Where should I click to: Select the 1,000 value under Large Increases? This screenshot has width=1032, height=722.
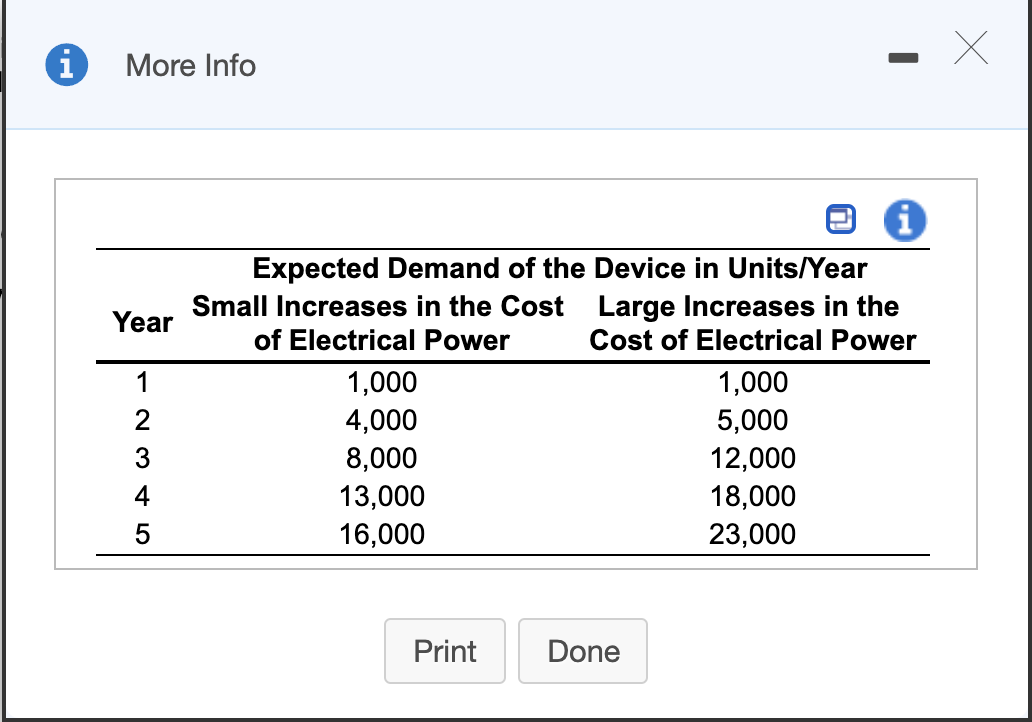(x=753, y=382)
